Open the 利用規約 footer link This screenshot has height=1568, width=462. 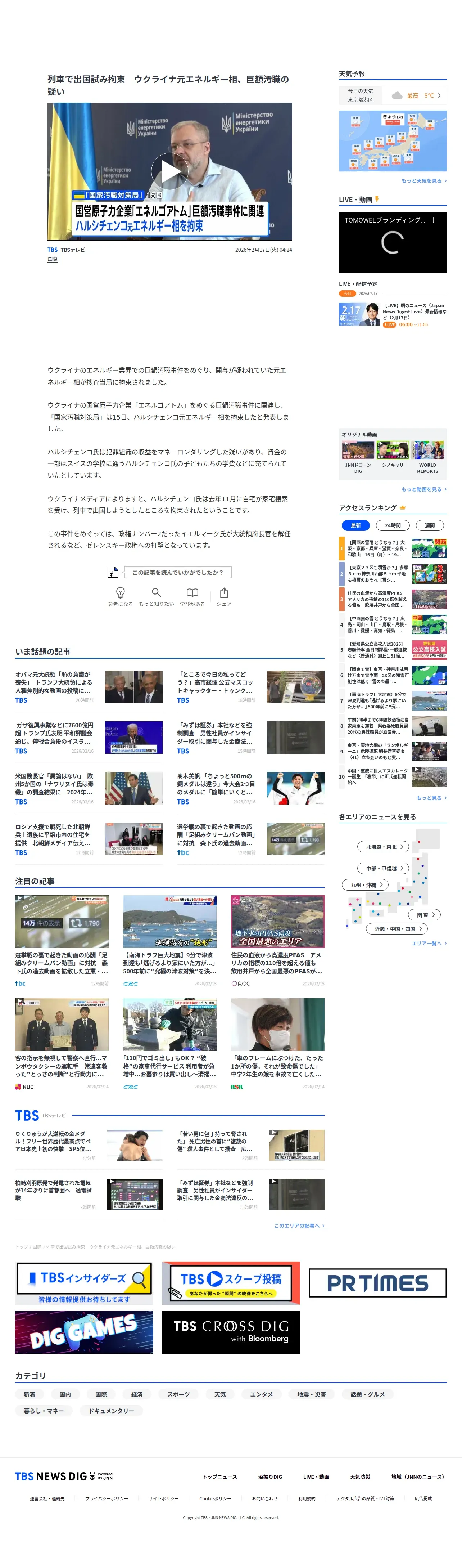coord(307,1498)
